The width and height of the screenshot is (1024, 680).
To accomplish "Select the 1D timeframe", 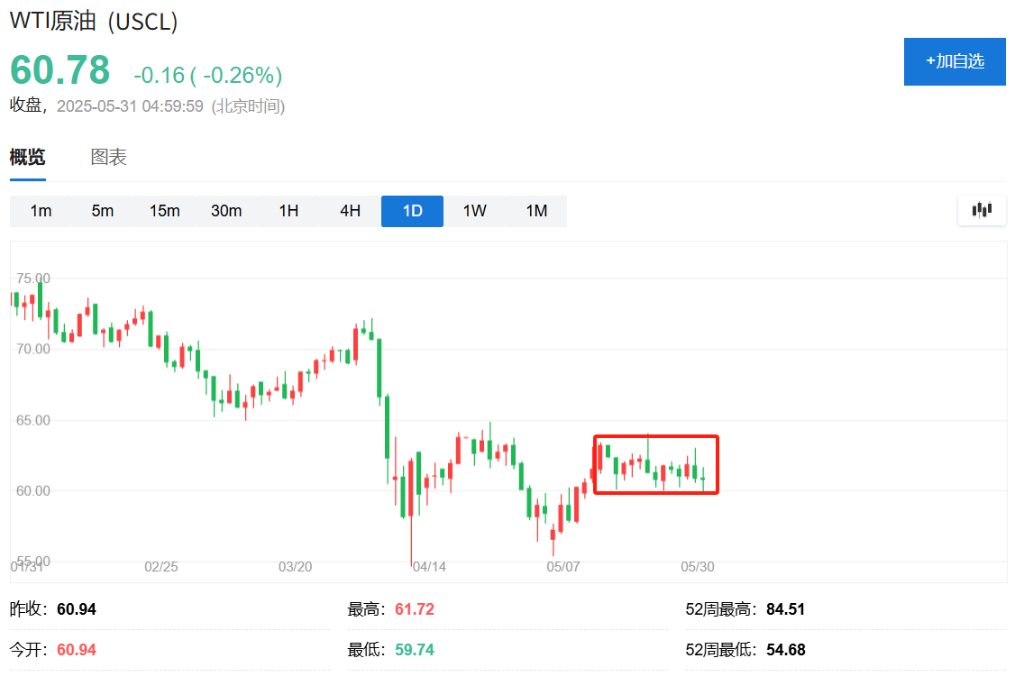I will click(412, 210).
